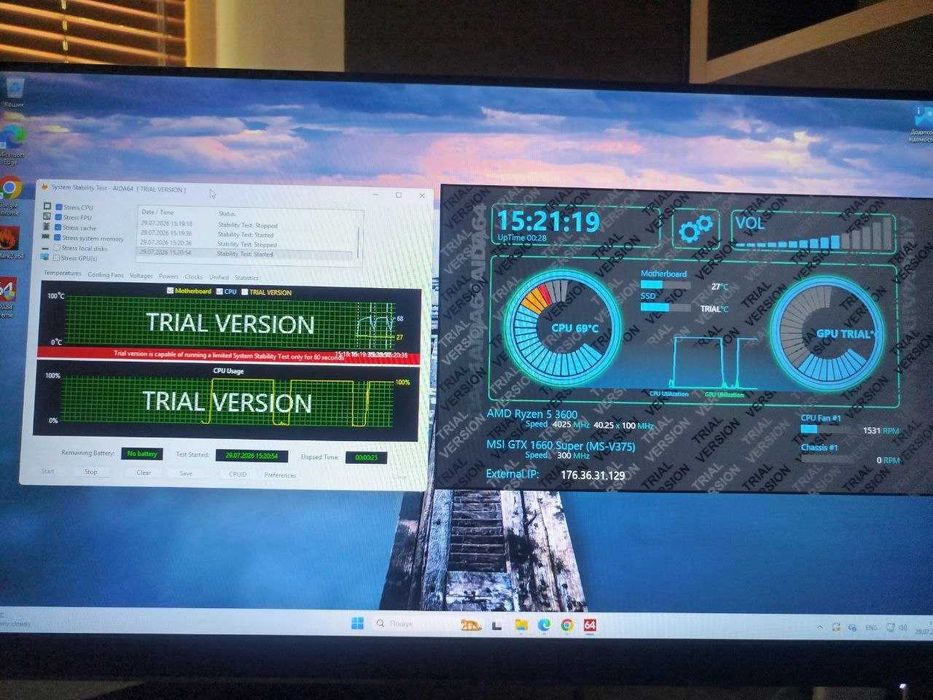
Task: Open File Explorer from taskbar
Action: [521, 624]
